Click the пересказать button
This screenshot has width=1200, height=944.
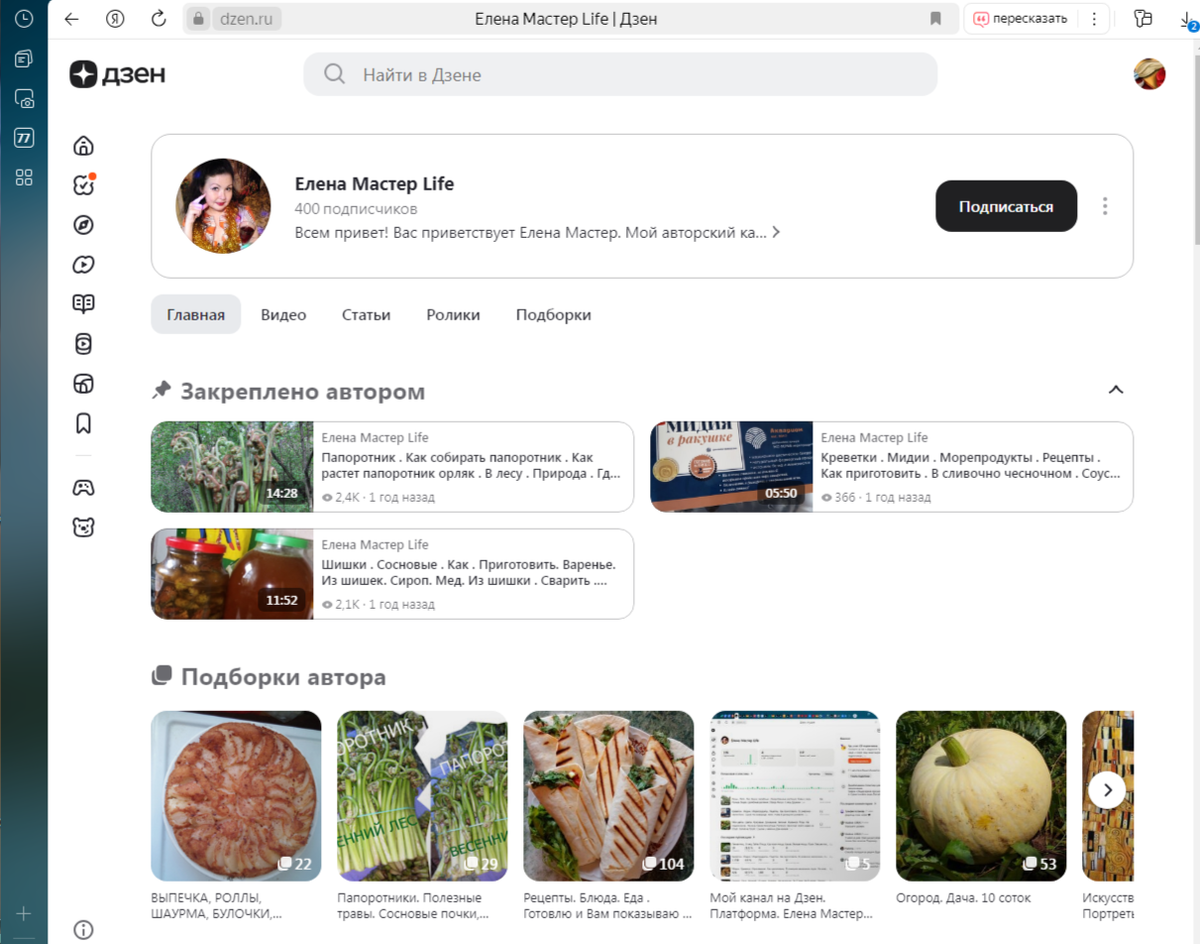point(1021,18)
